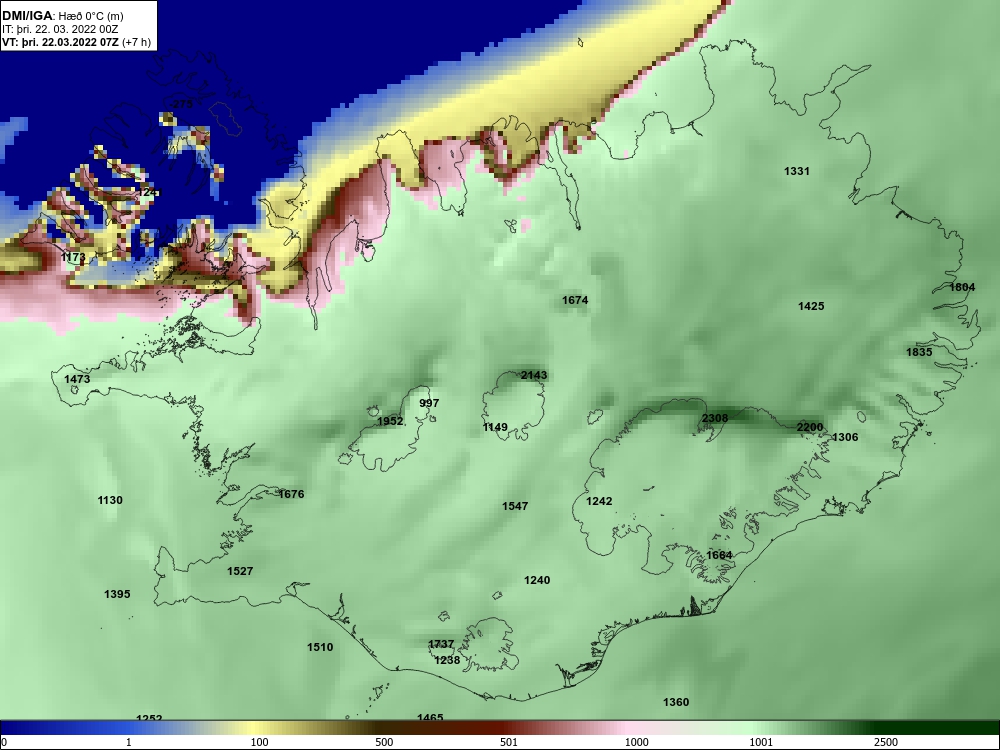Click the 1510 height value
Screen dimensions: 1000x750
tap(320, 647)
